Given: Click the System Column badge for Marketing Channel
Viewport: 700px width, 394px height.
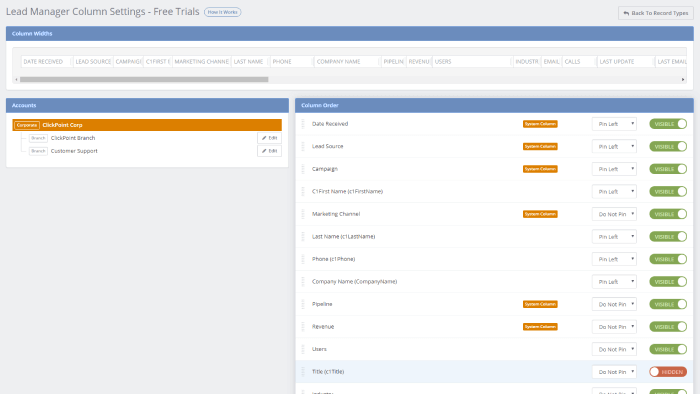Looking at the screenshot, I should click(x=540, y=214).
